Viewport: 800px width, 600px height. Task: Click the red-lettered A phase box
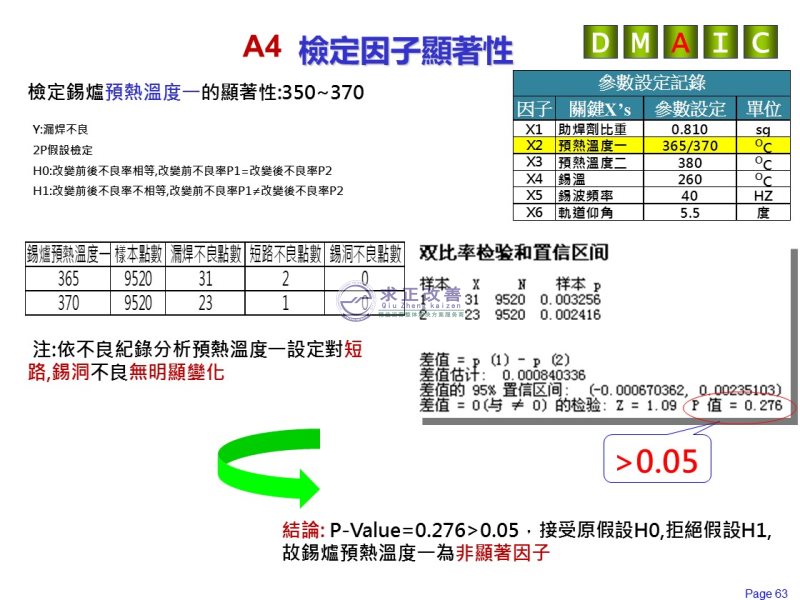click(x=681, y=43)
